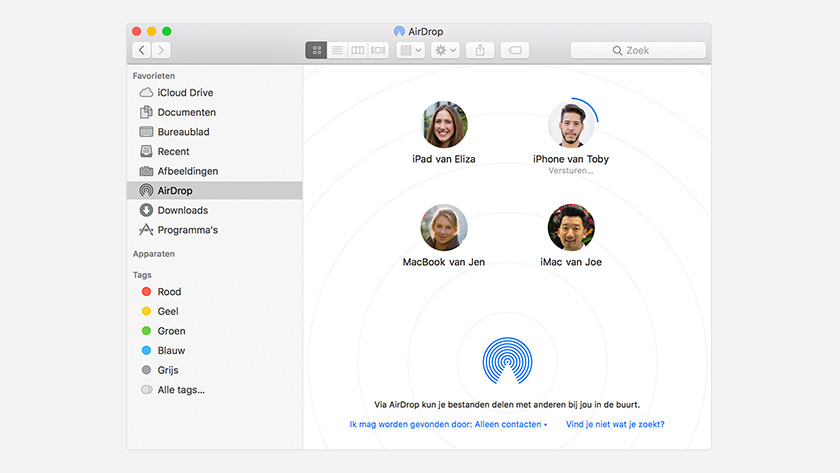Click the Share toolbar button
Screen dimensions: 840x473
tap(480, 50)
